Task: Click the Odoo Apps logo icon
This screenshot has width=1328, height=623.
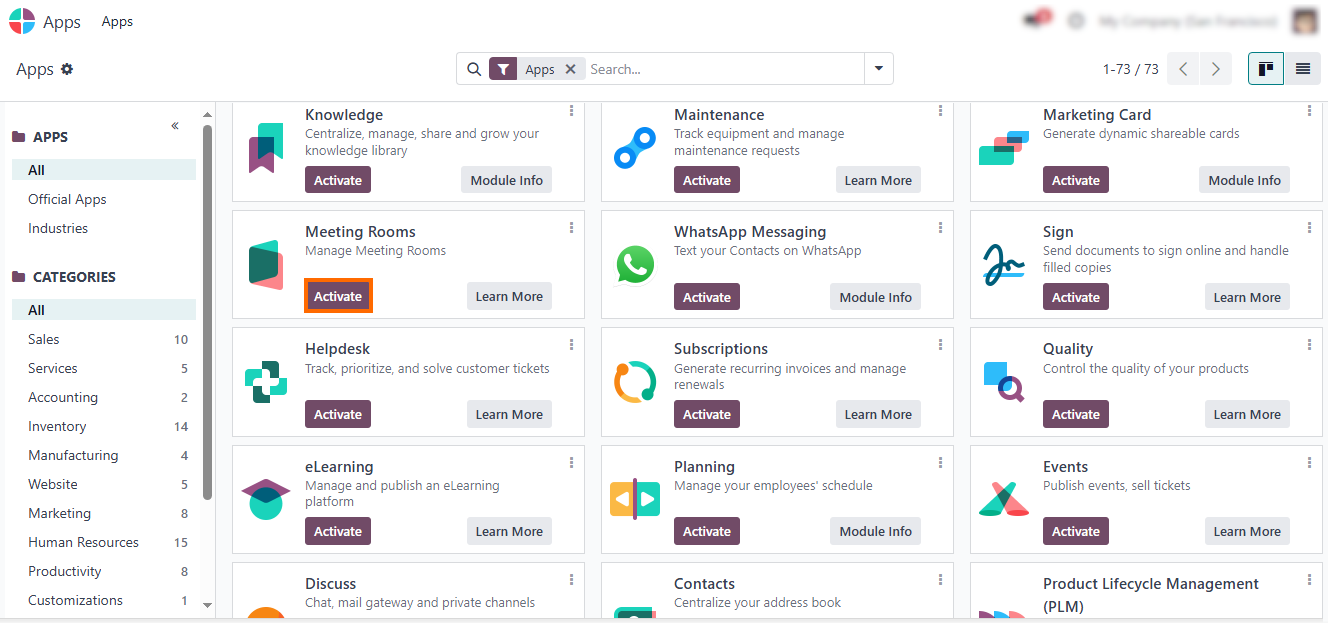Action: point(22,21)
